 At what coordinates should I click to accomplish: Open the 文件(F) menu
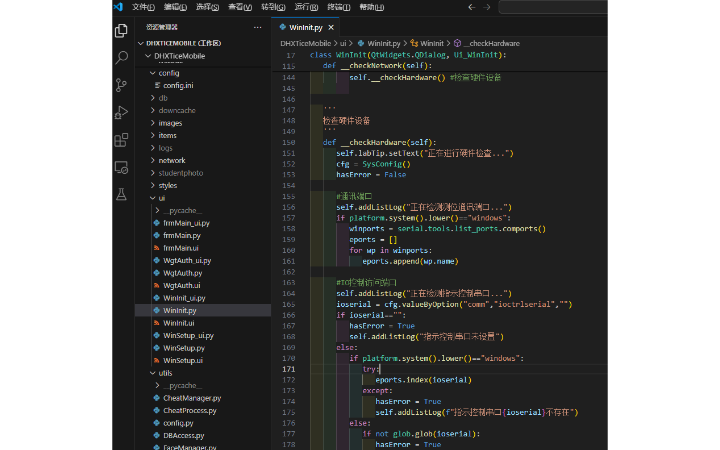[x=143, y=7]
